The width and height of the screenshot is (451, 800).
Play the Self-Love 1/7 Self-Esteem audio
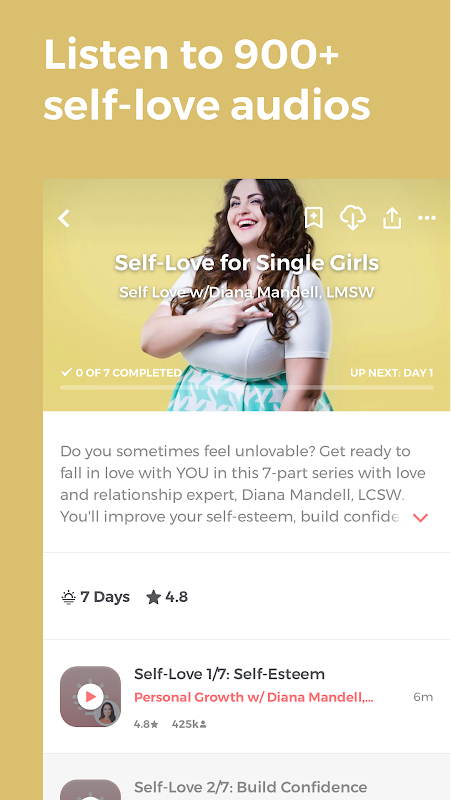(90, 696)
